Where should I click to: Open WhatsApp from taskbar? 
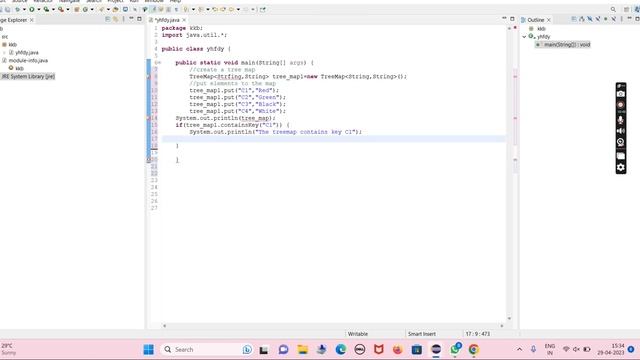455,349
